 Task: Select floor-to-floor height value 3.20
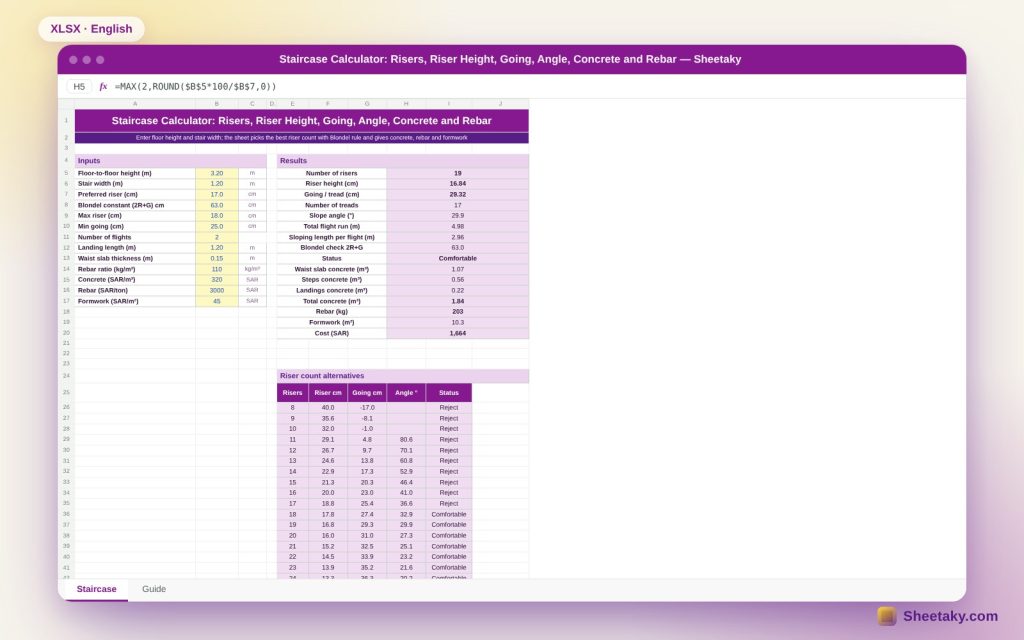(217, 173)
